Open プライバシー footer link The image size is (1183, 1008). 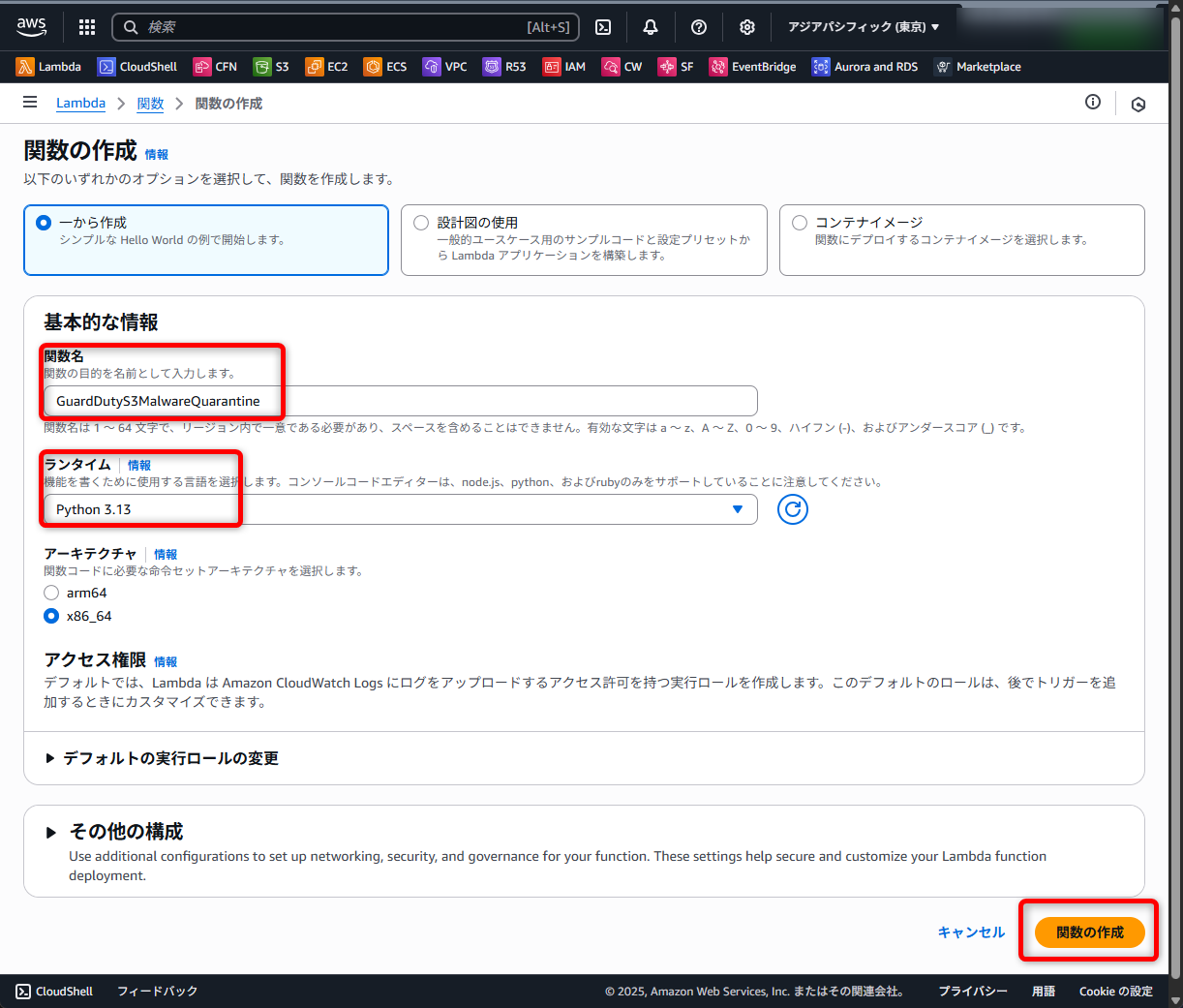973,992
